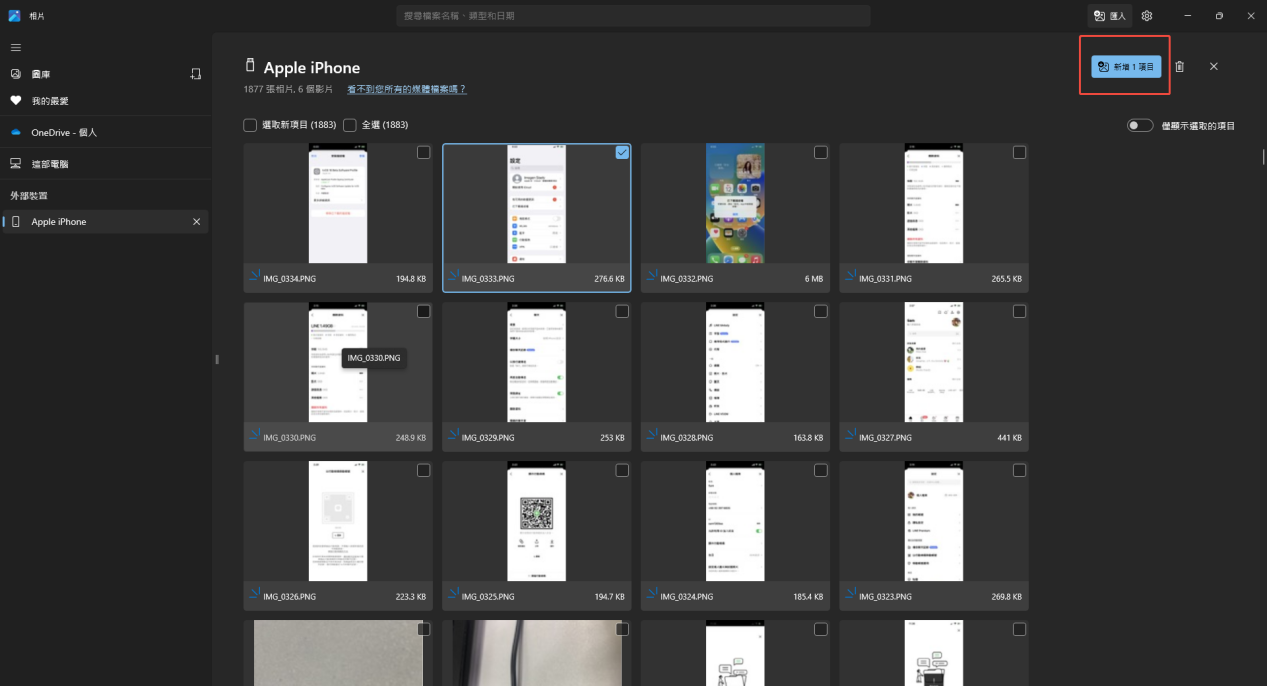Click the import arrow icon on IMG_0328.PNG
This screenshot has width=1267, height=686.
pos(652,436)
